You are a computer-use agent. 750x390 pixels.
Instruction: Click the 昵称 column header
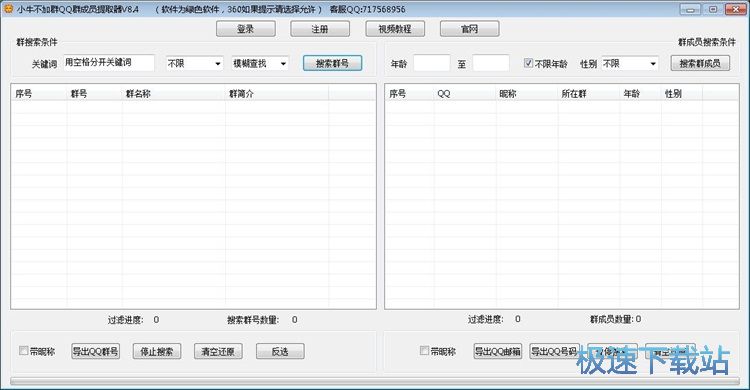(x=527, y=93)
